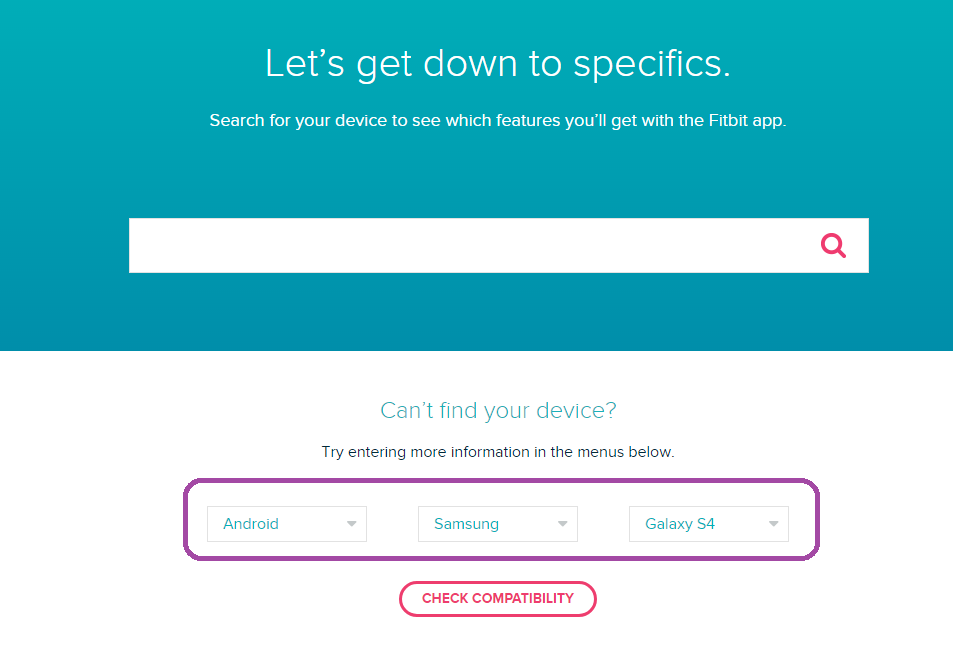Click the "Search for your device" subtitle text
This screenshot has width=953, height=648.
click(x=498, y=121)
